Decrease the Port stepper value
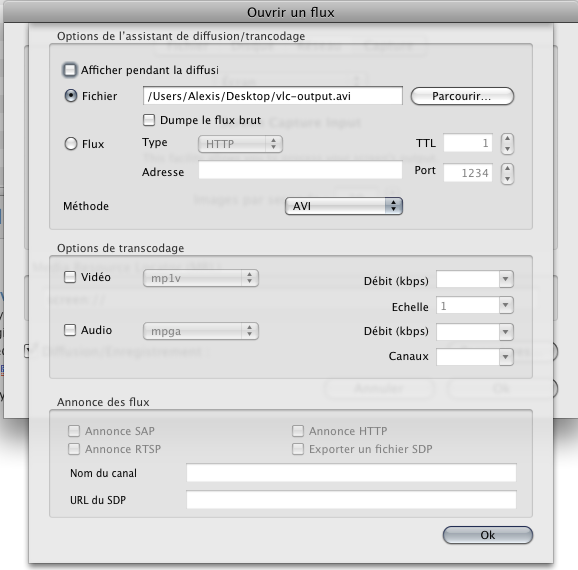578x570 pixels. tap(507, 178)
